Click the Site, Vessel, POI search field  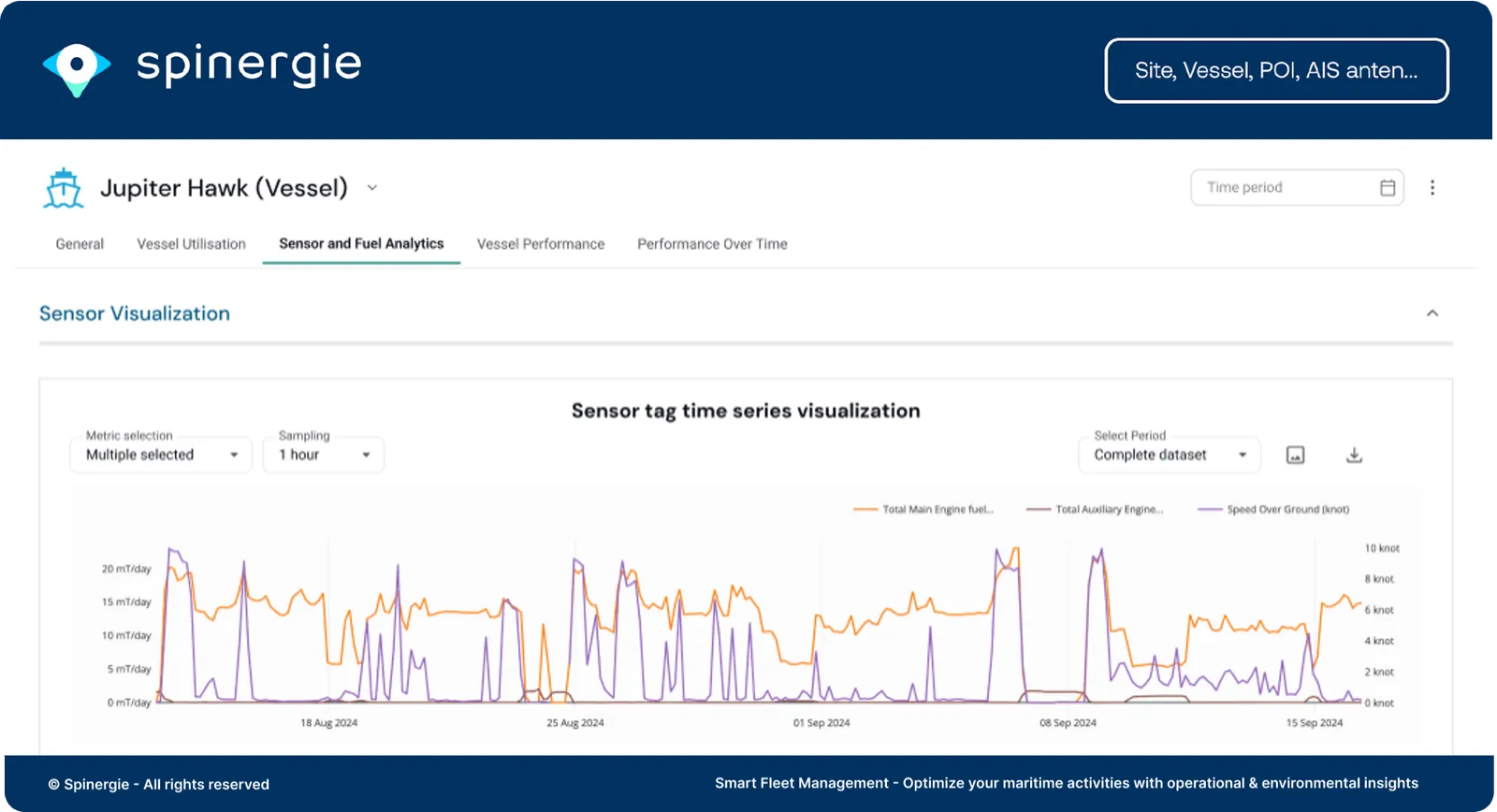[1276, 70]
